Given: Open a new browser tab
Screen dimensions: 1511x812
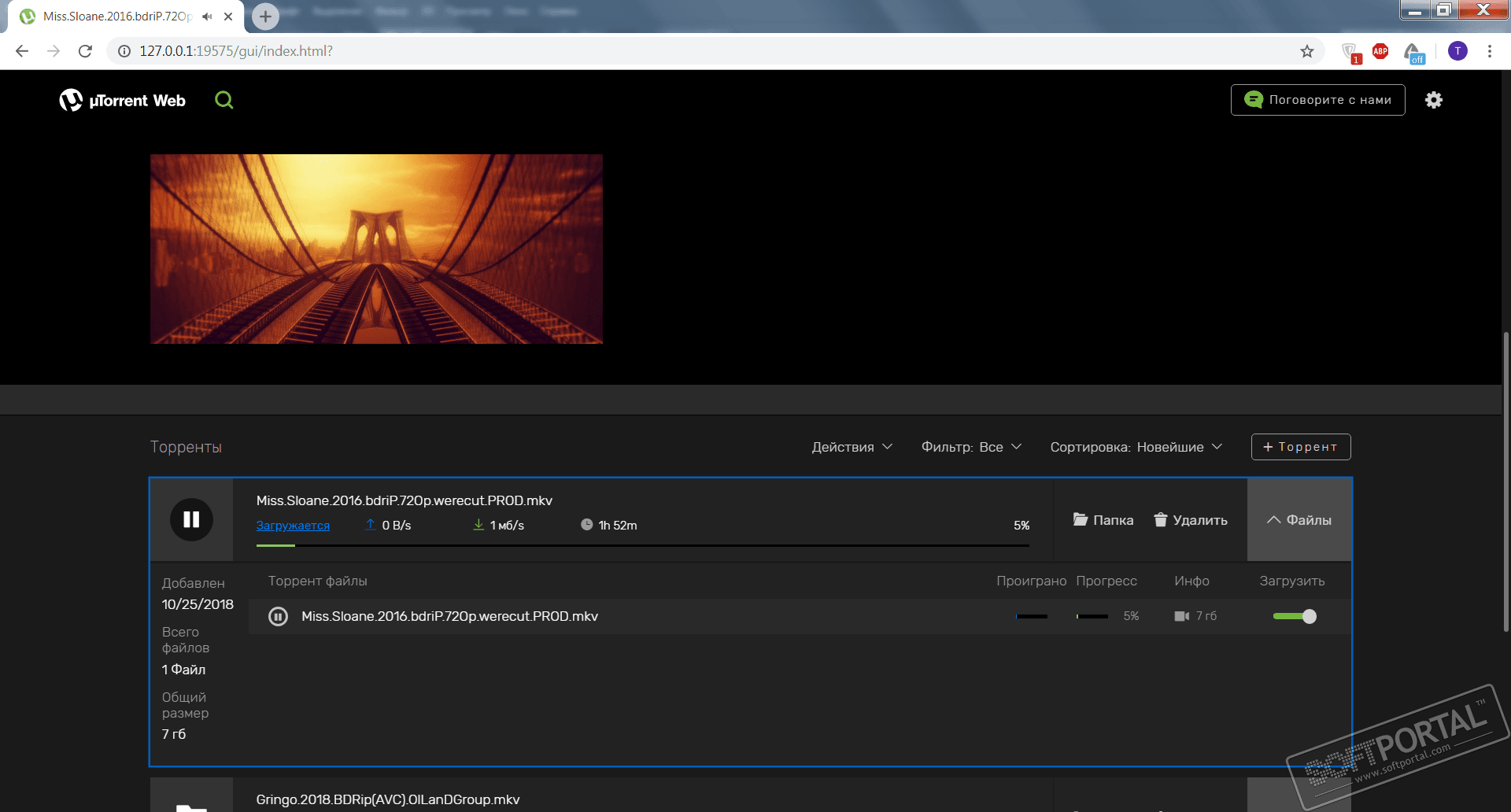Looking at the screenshot, I should (265, 17).
